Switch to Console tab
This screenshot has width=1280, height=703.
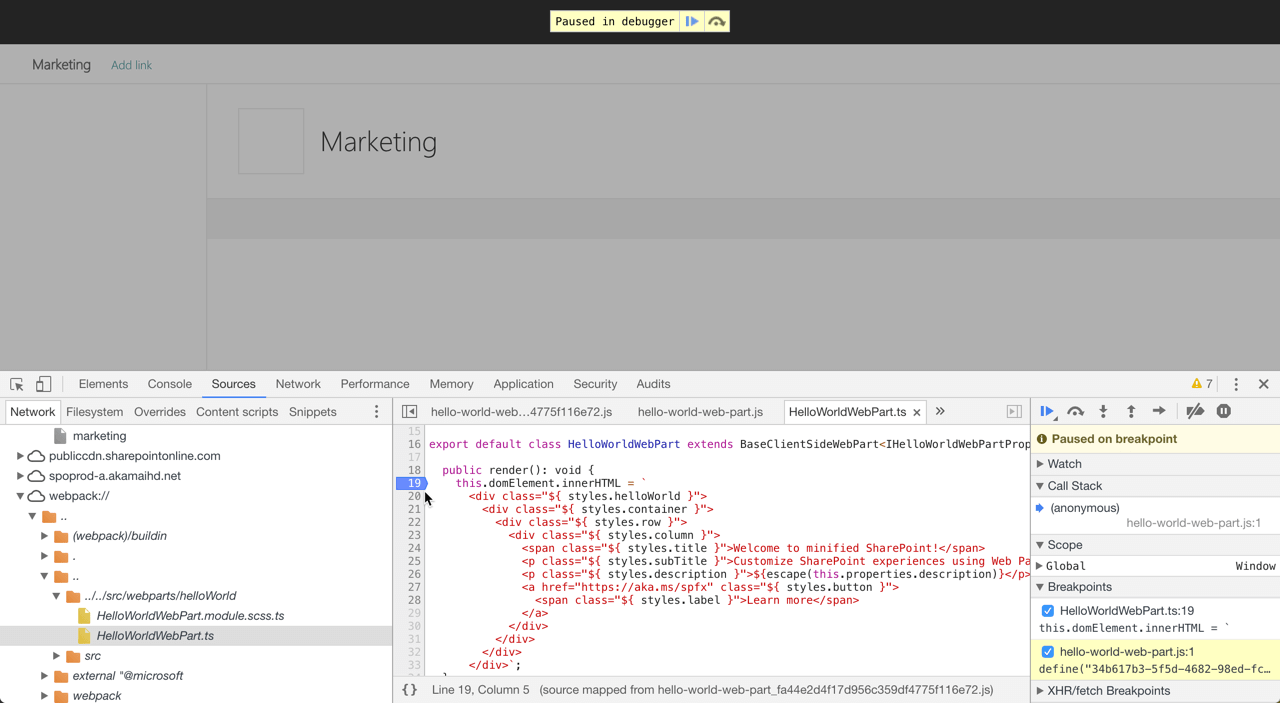(x=170, y=384)
